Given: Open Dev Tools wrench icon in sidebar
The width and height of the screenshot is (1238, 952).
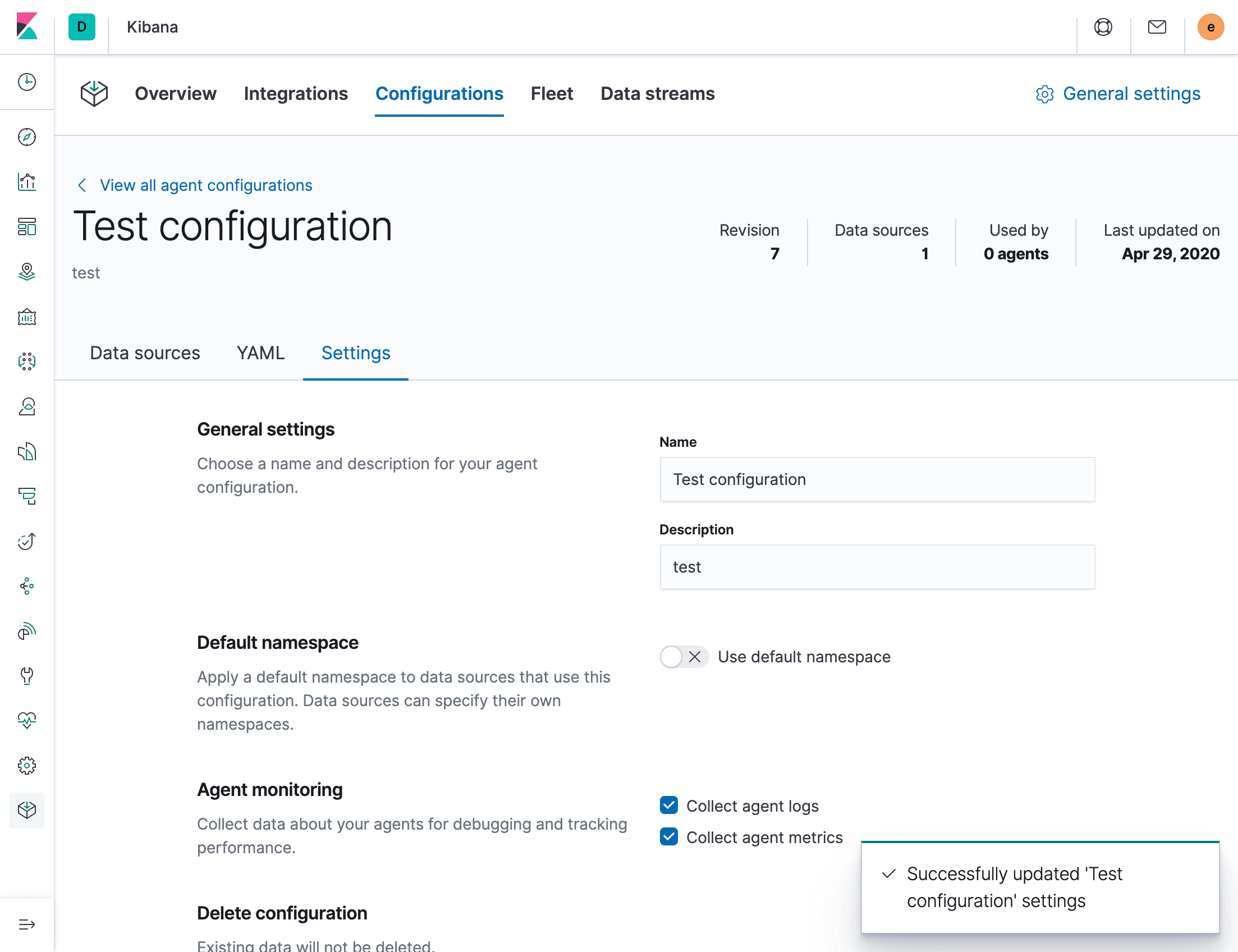Looking at the screenshot, I should [x=26, y=675].
